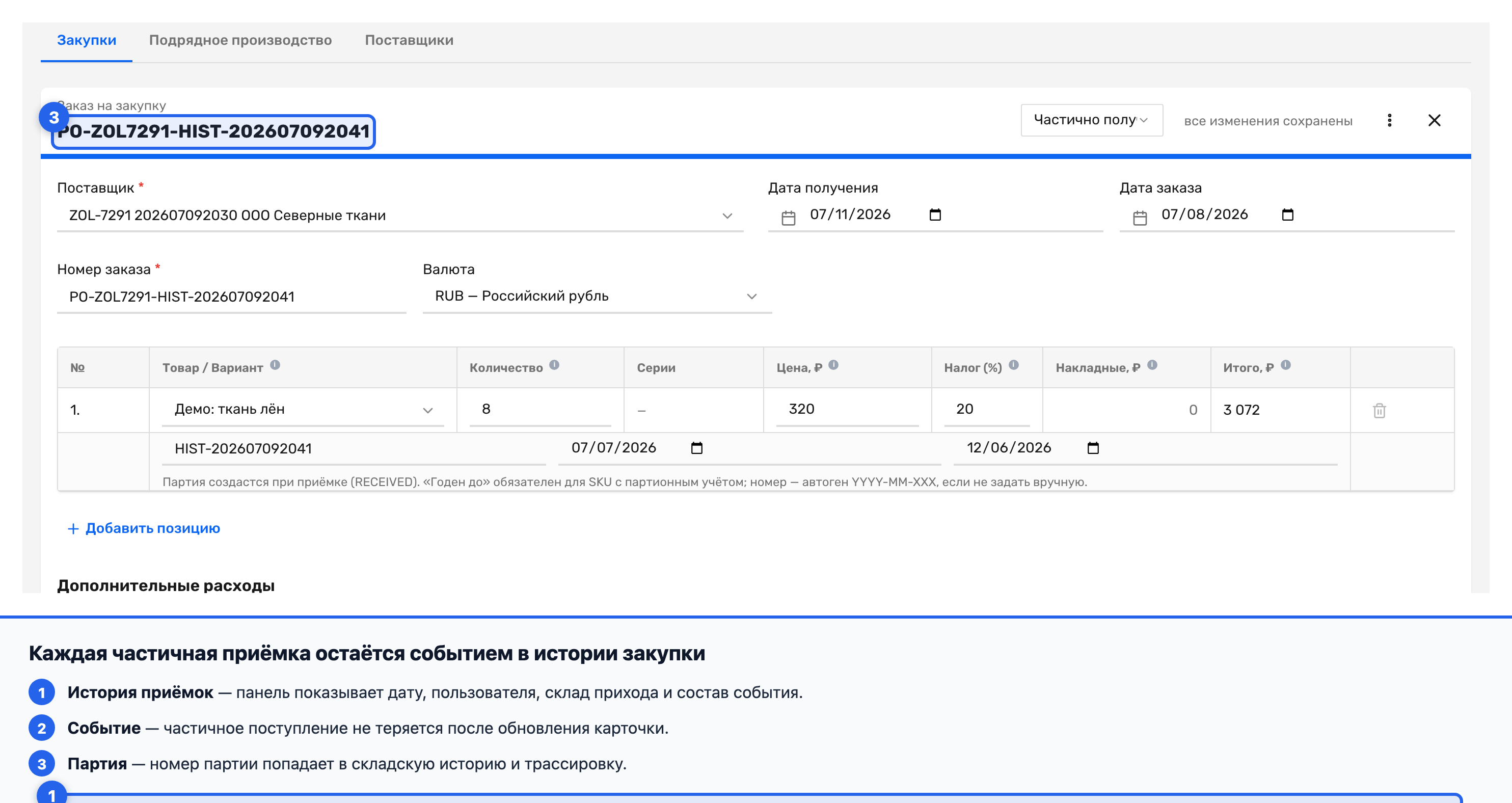Image resolution: width=1512 pixels, height=803 pixels.
Task: Open date picker for 12/06/2026
Action: pos(1092,448)
